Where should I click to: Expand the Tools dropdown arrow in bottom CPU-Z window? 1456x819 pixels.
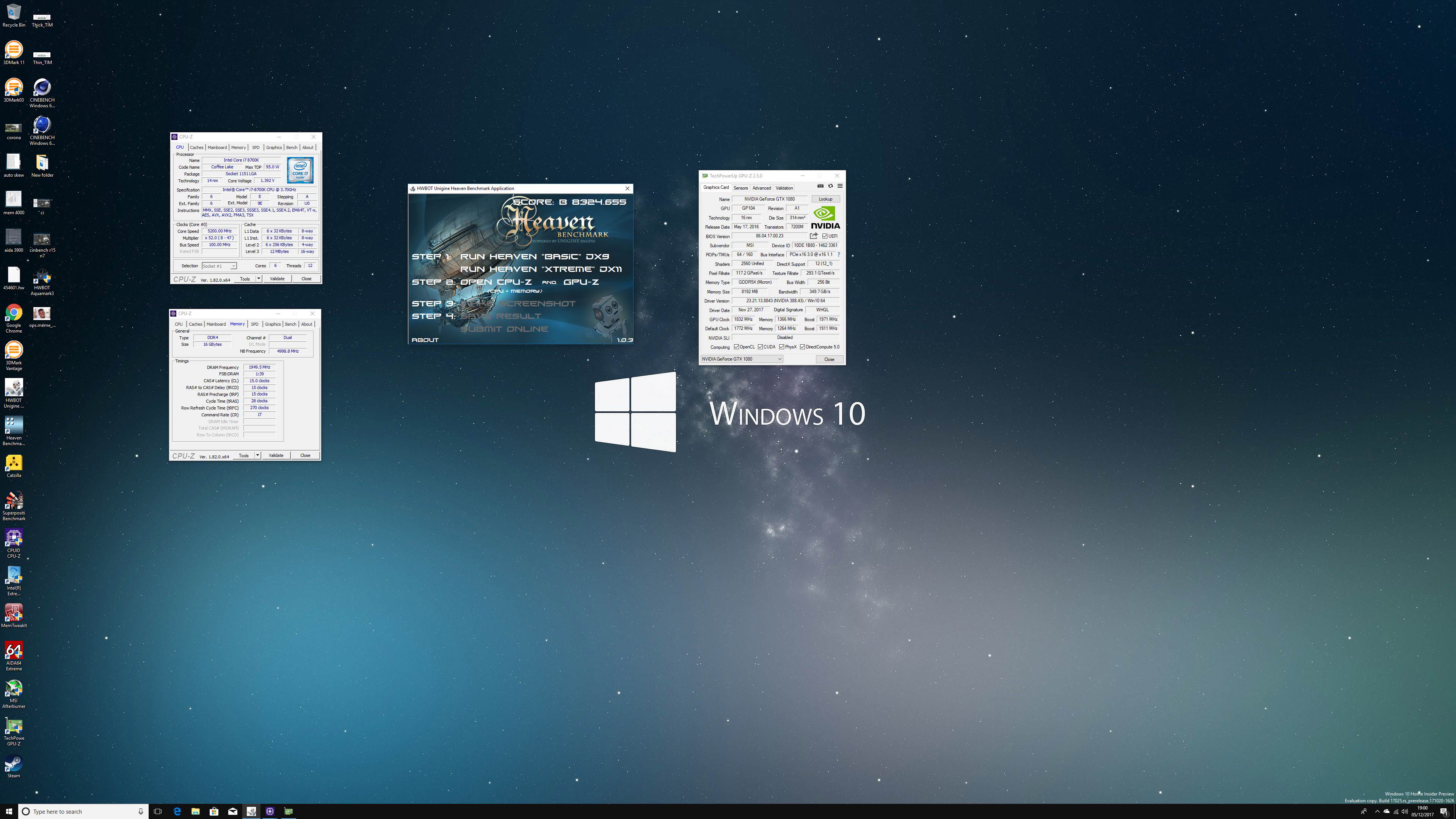[258, 455]
